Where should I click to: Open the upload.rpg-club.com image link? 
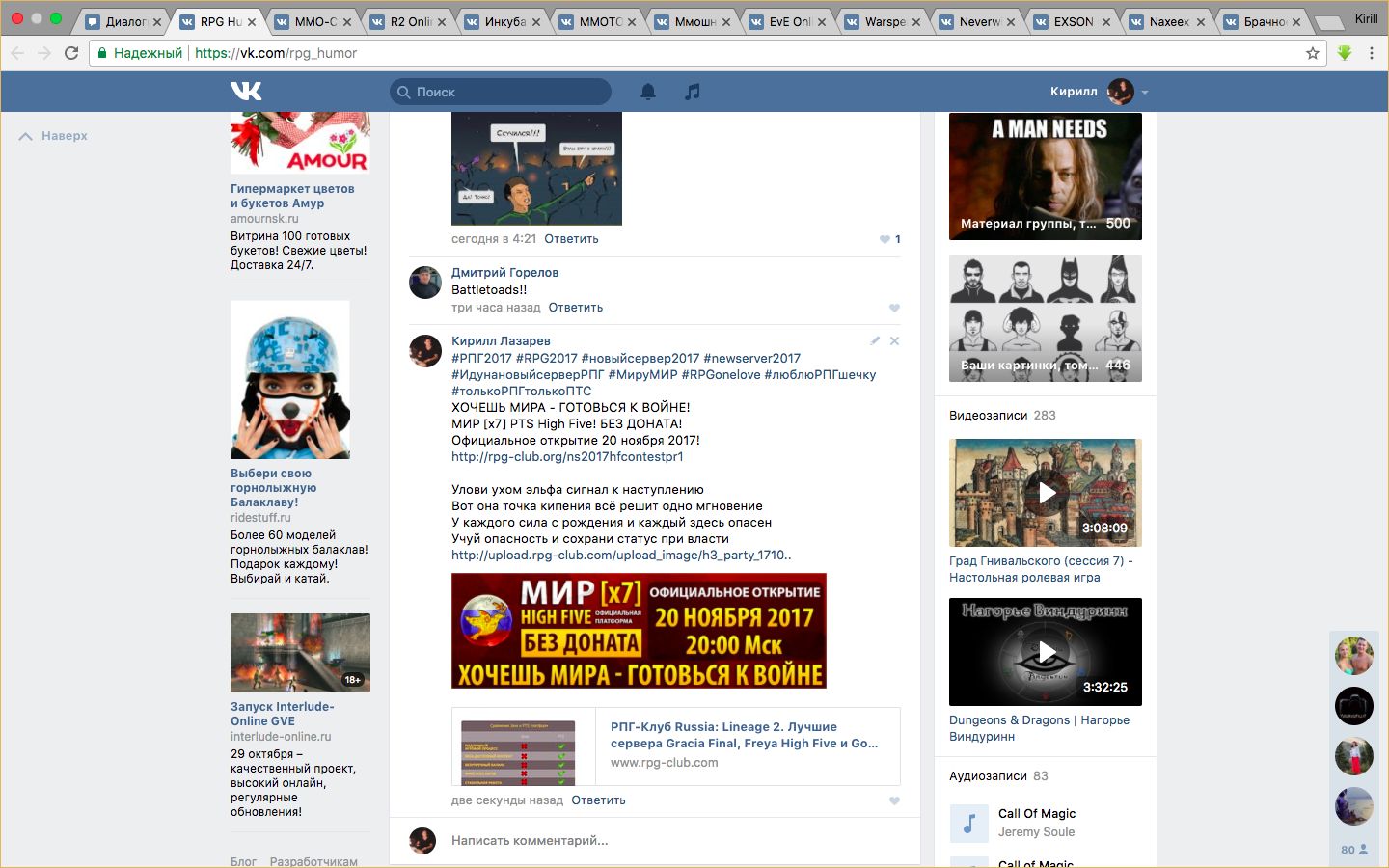621,555
